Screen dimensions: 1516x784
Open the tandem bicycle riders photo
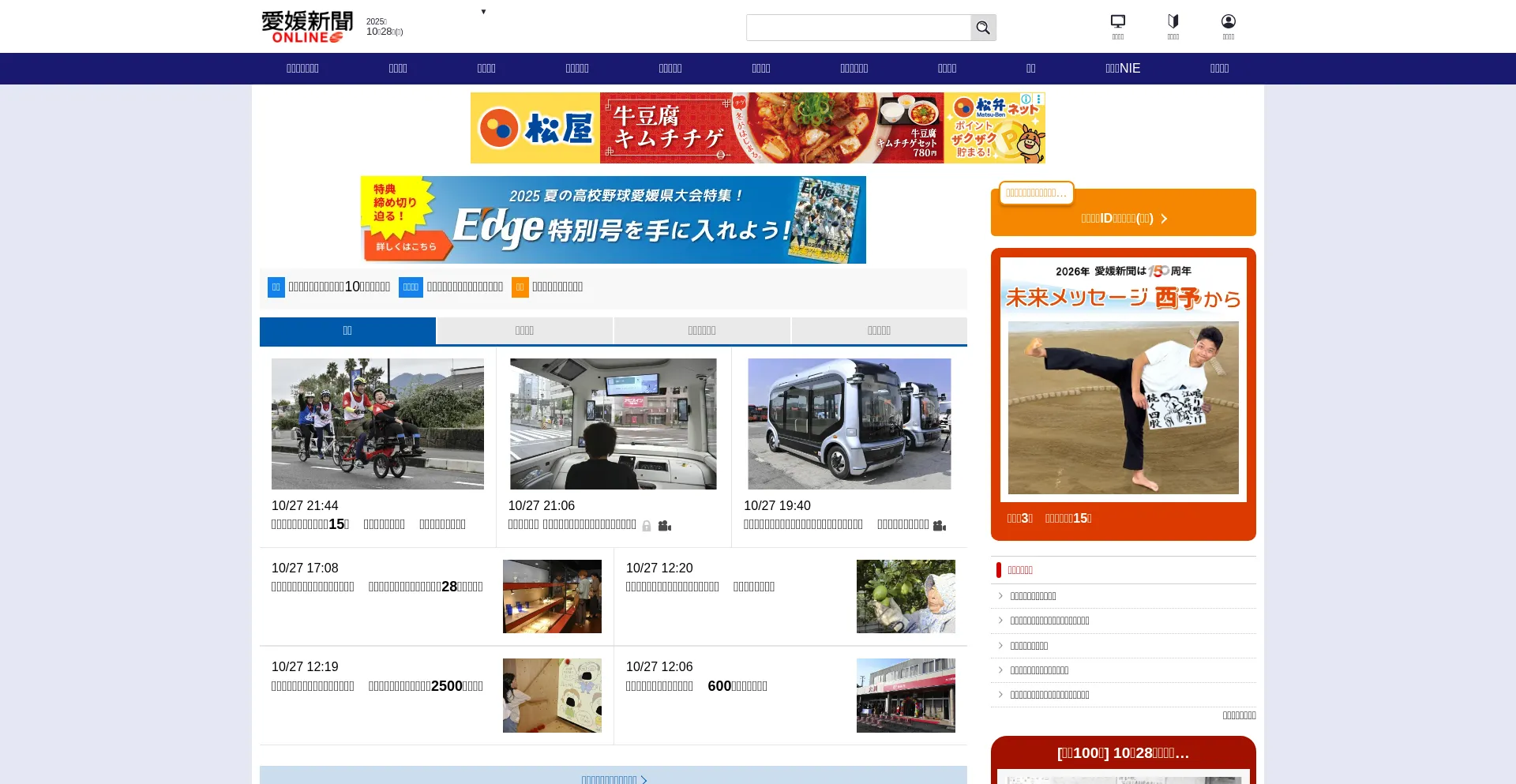point(377,424)
